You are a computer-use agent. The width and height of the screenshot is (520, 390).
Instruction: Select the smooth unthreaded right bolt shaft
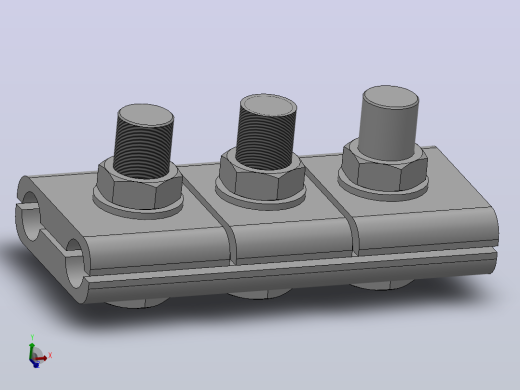(388, 123)
